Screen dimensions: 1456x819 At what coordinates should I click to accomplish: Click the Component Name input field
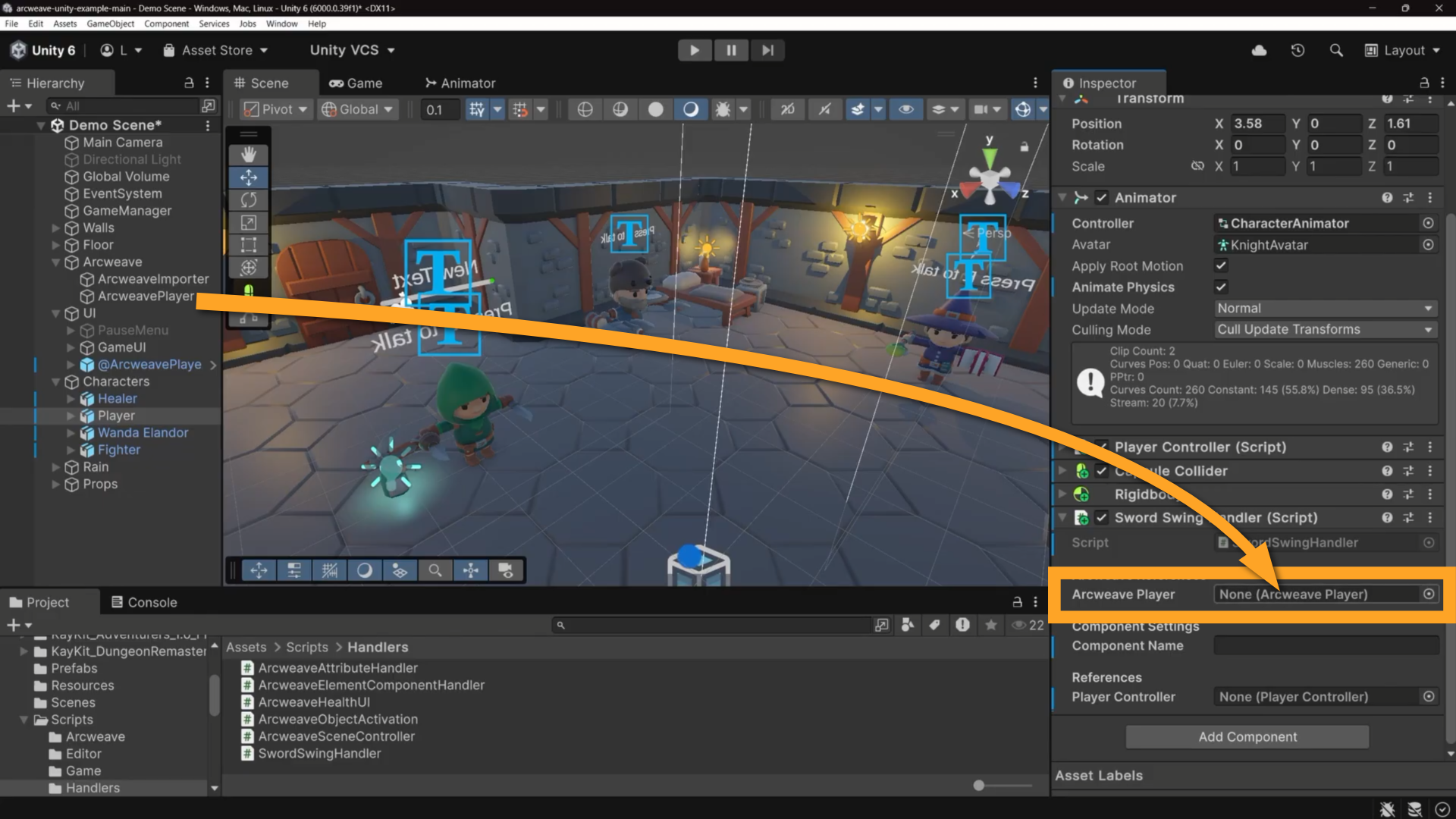tap(1326, 645)
